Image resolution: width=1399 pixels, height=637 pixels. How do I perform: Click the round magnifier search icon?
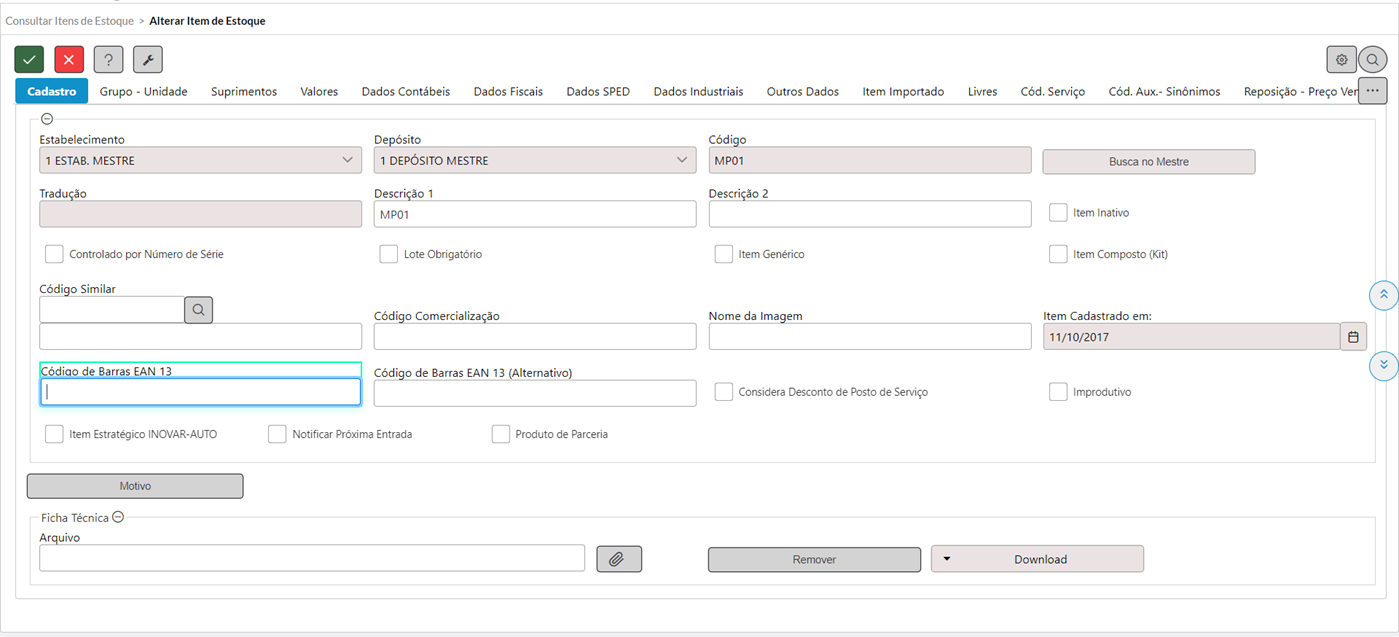(x=1373, y=59)
